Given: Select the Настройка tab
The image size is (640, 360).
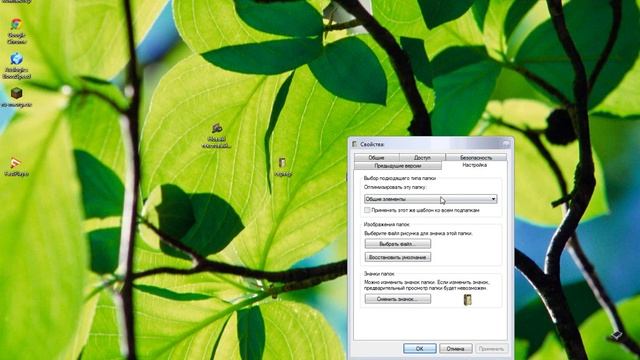Looking at the screenshot, I should coord(474,165).
